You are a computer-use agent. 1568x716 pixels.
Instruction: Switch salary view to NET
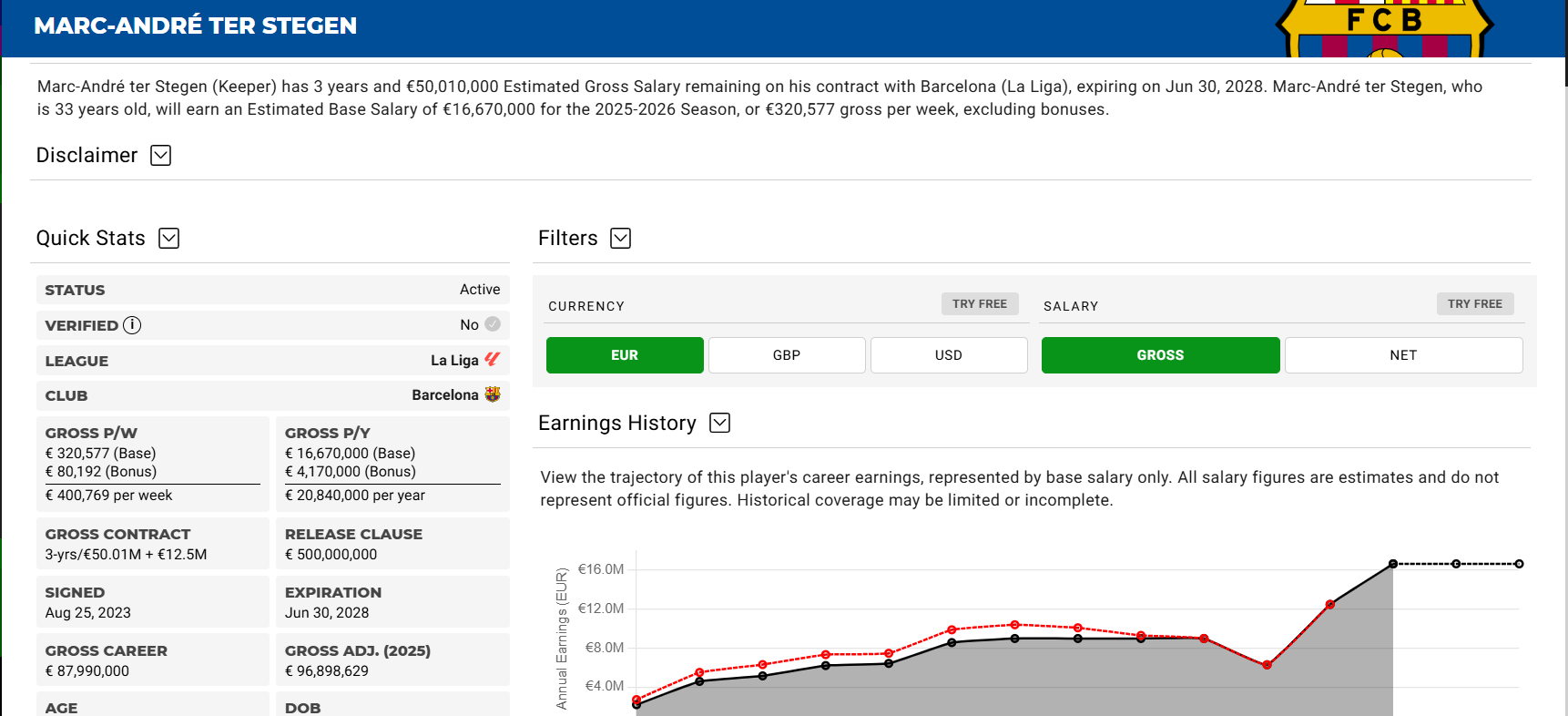click(1403, 355)
